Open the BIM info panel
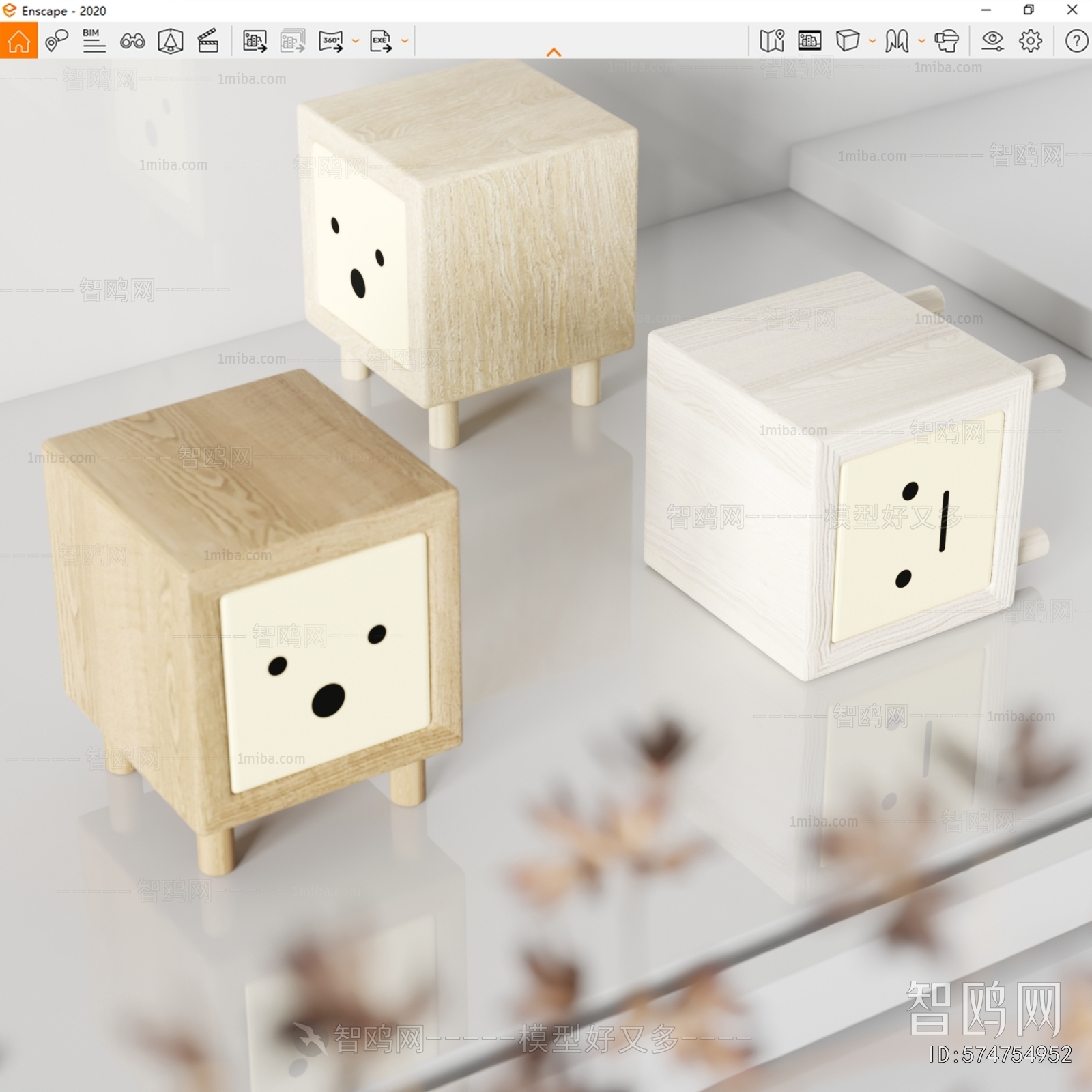 click(x=94, y=41)
